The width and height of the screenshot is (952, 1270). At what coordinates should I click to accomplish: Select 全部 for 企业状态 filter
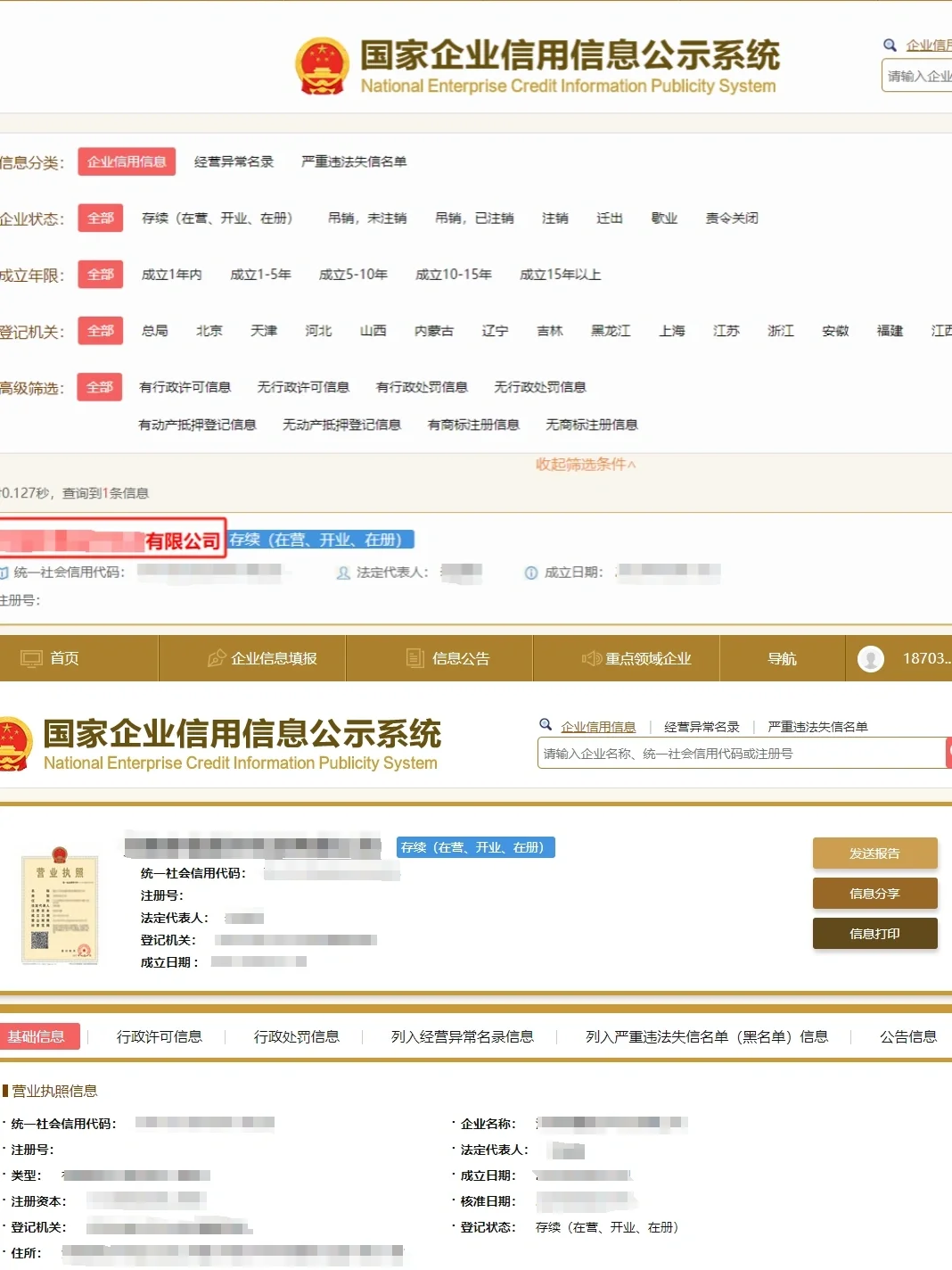click(100, 218)
